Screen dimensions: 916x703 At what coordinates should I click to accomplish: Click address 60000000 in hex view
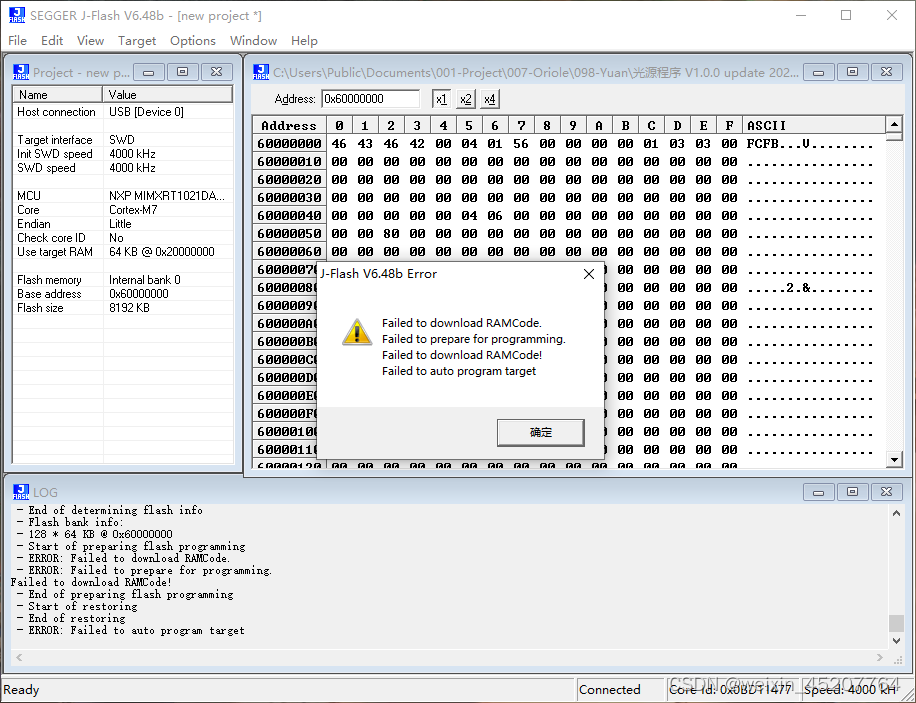(x=289, y=144)
